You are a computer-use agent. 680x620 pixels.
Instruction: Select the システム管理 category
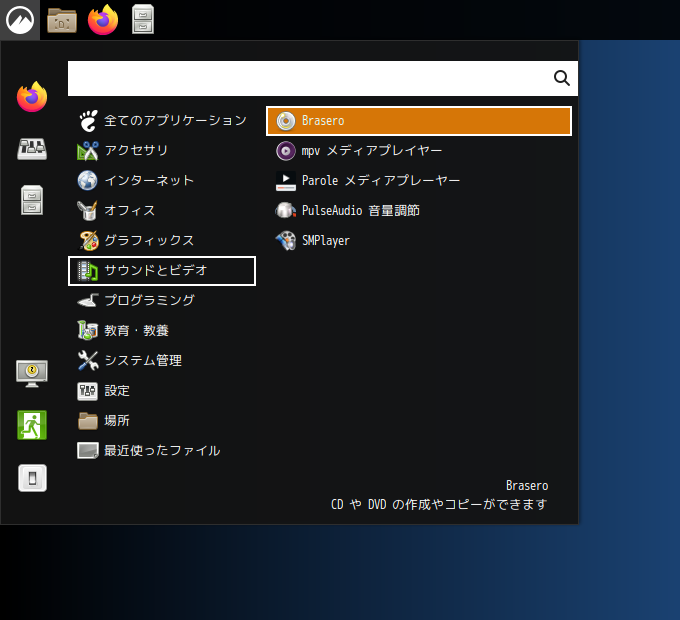click(162, 361)
